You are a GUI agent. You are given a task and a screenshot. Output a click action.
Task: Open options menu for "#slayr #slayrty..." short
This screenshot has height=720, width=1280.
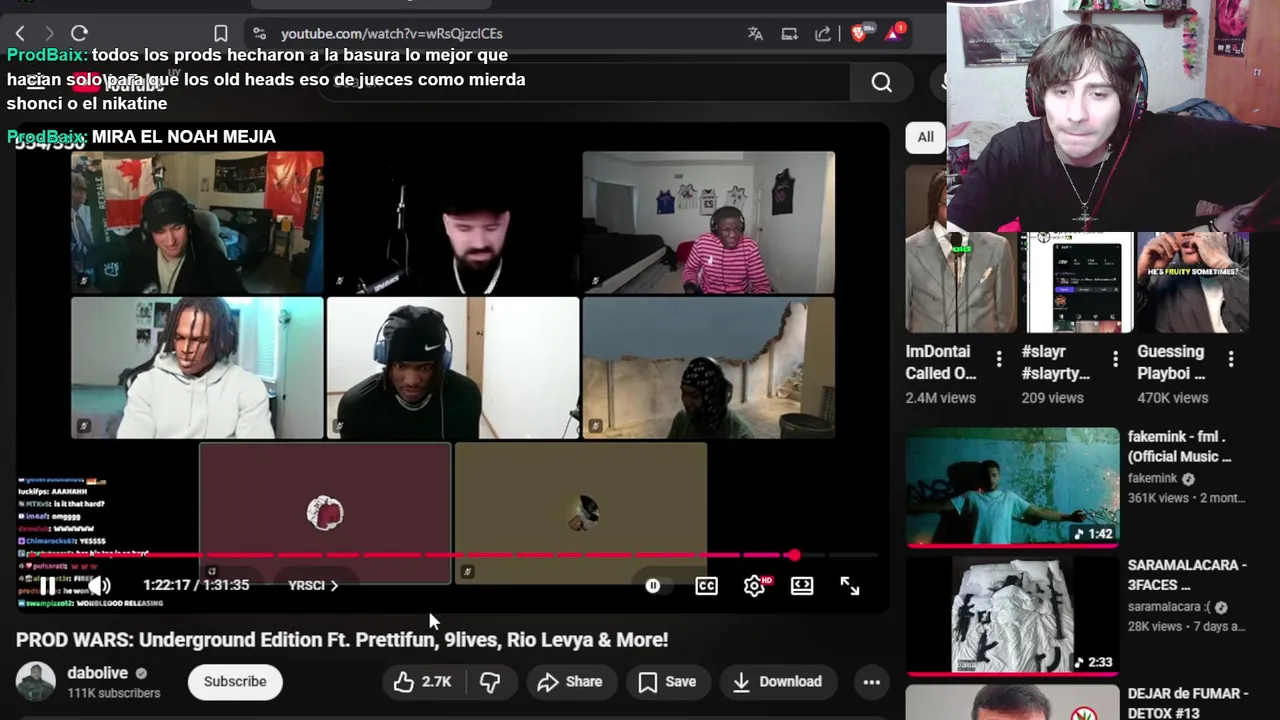pyautogui.click(x=1115, y=359)
